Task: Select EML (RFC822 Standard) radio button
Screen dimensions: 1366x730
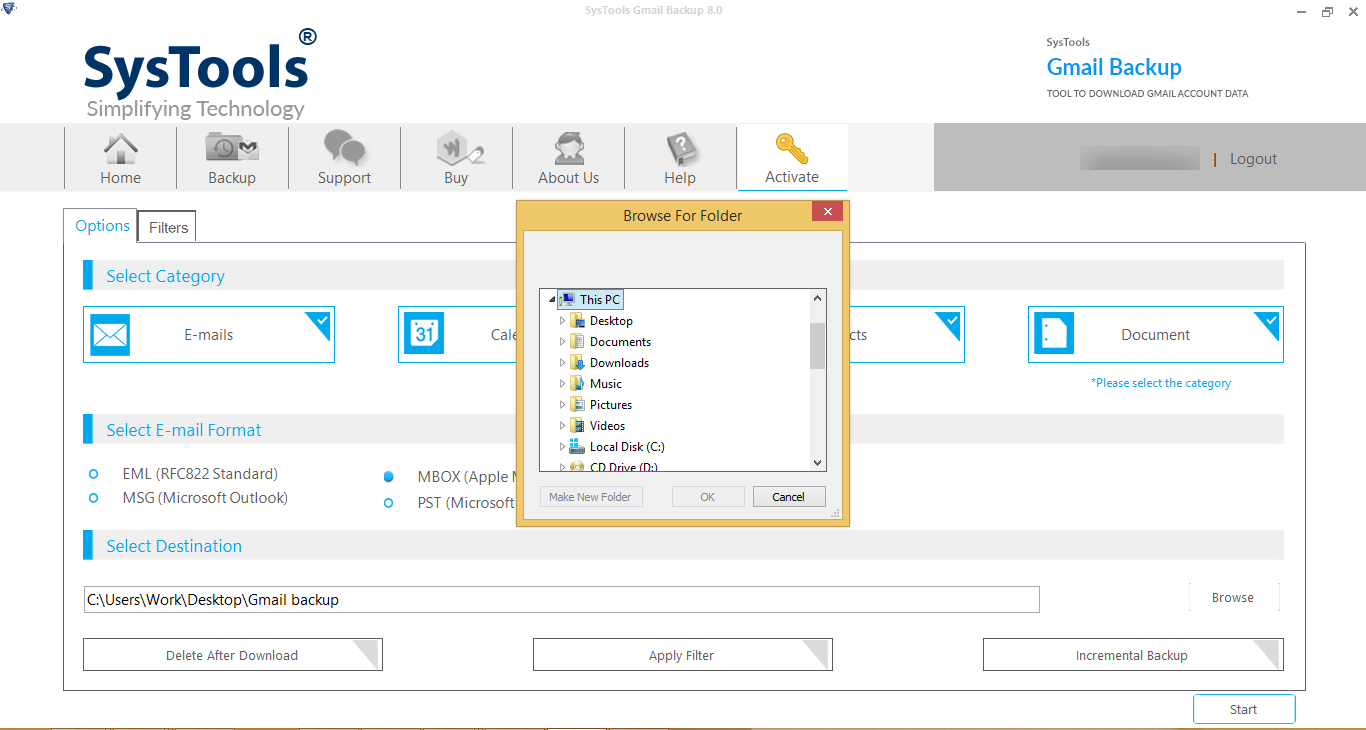Action: tap(94, 474)
